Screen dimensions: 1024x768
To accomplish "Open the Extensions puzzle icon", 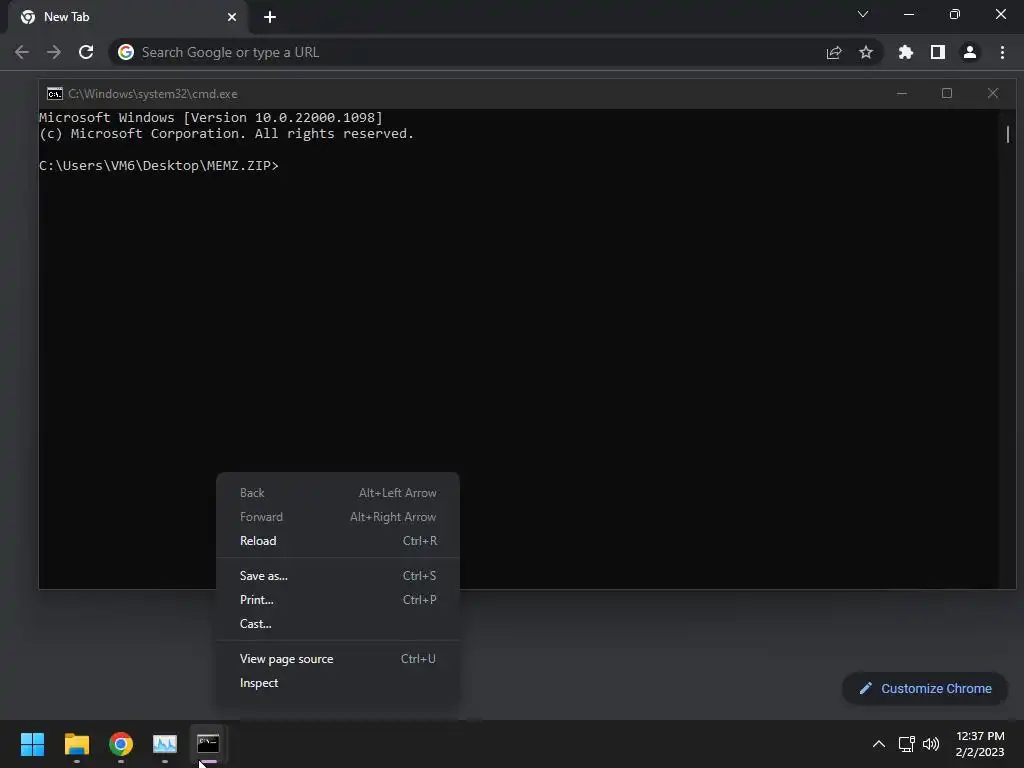I will [x=906, y=52].
